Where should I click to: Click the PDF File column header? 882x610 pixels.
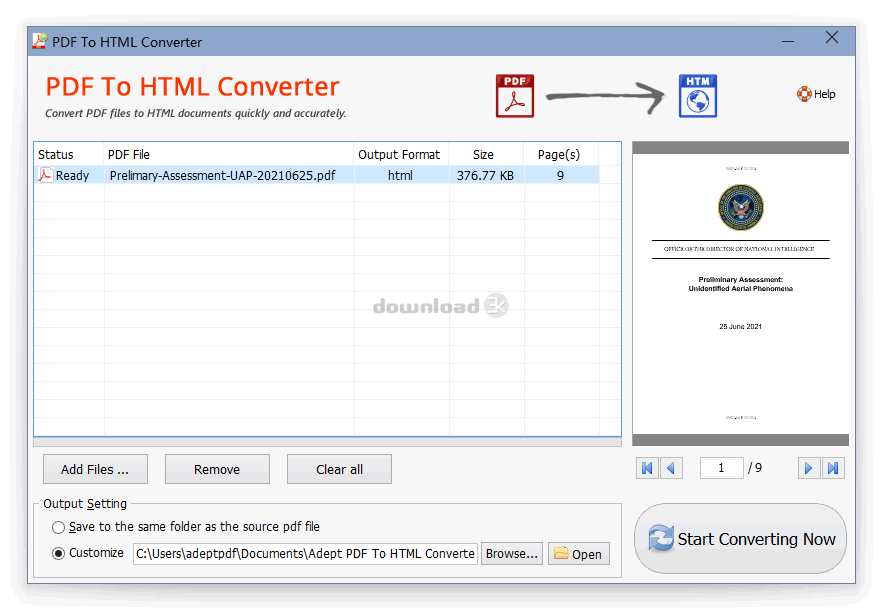tap(229, 155)
